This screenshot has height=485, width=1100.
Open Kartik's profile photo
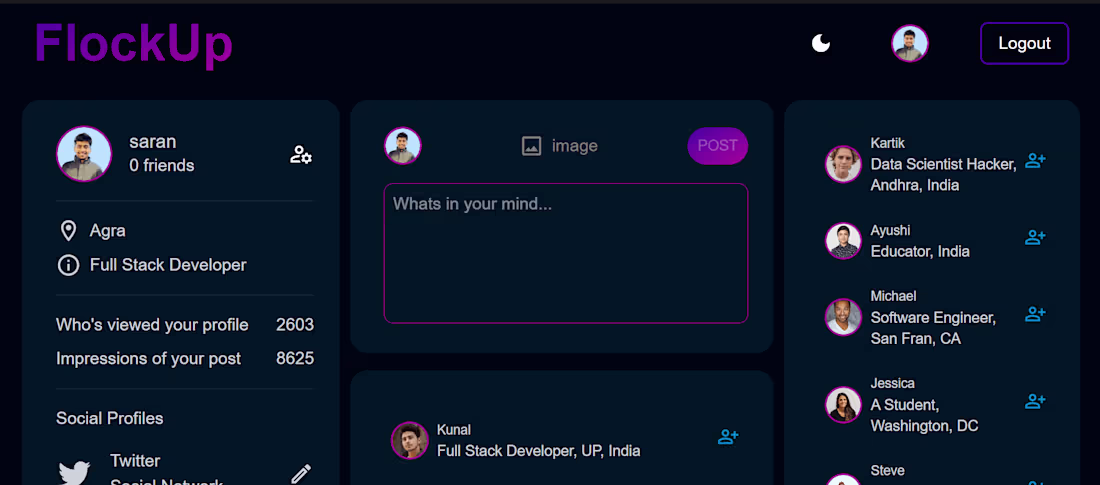(x=843, y=164)
